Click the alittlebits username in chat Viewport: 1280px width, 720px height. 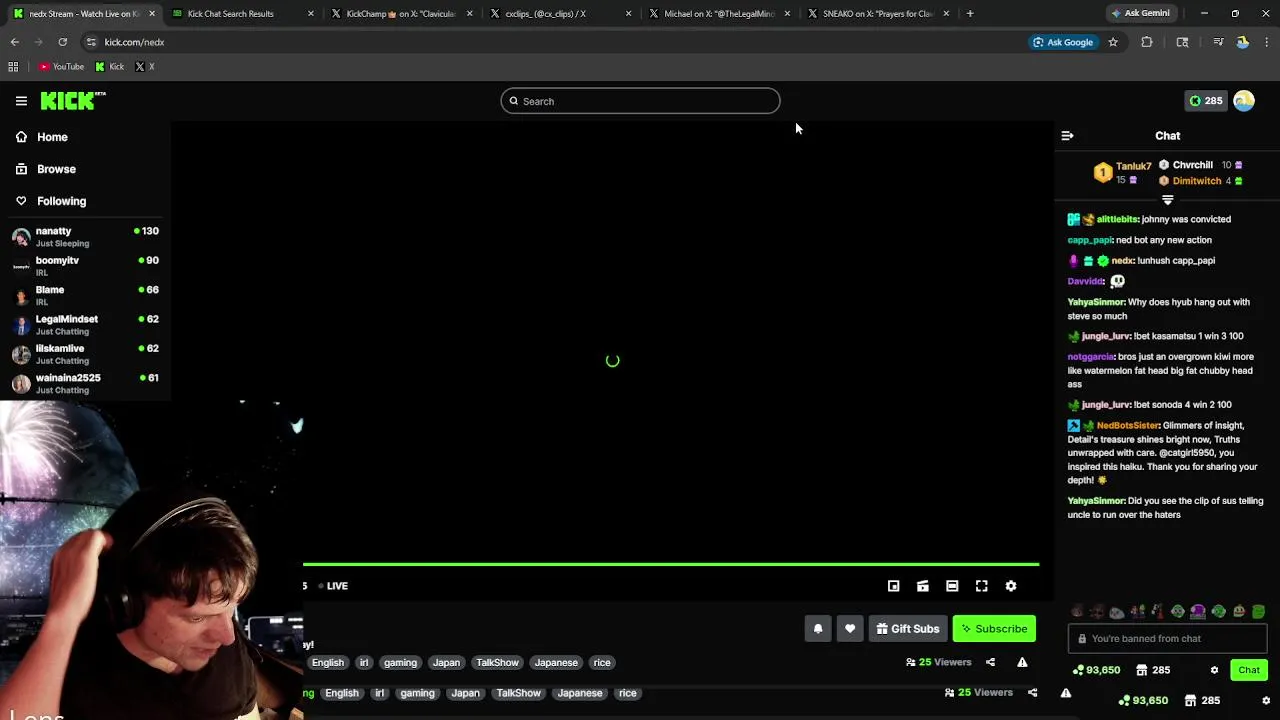[x=1117, y=219]
